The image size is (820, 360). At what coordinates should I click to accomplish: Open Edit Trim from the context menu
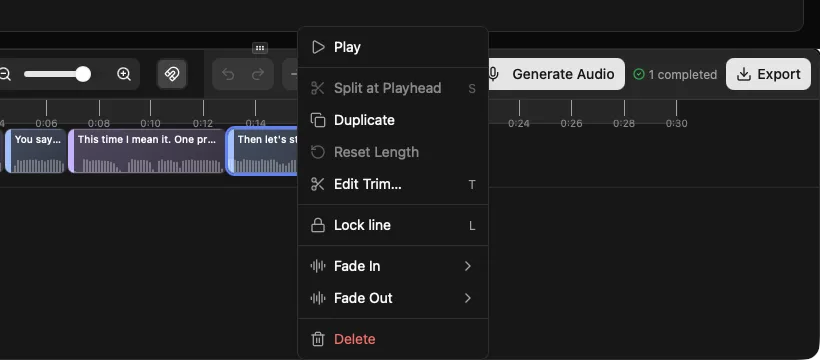pos(393,184)
